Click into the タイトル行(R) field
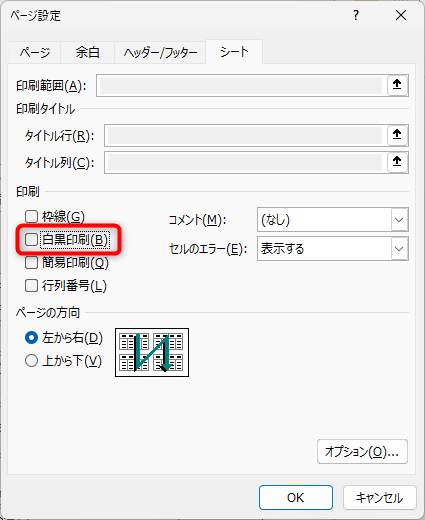 (245, 135)
